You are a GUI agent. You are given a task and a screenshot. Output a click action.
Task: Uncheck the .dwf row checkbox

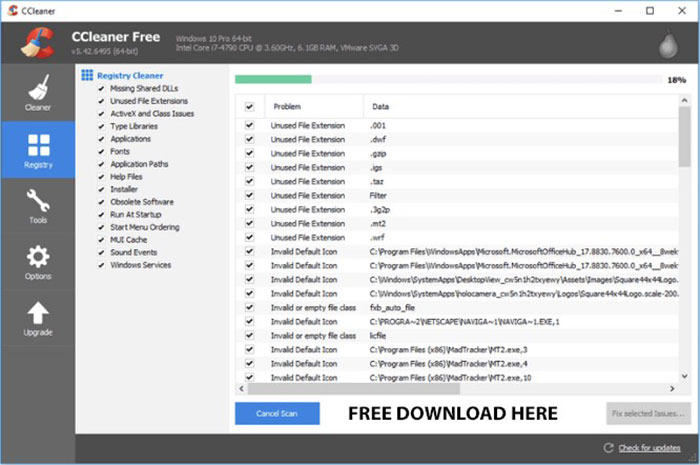(x=249, y=139)
